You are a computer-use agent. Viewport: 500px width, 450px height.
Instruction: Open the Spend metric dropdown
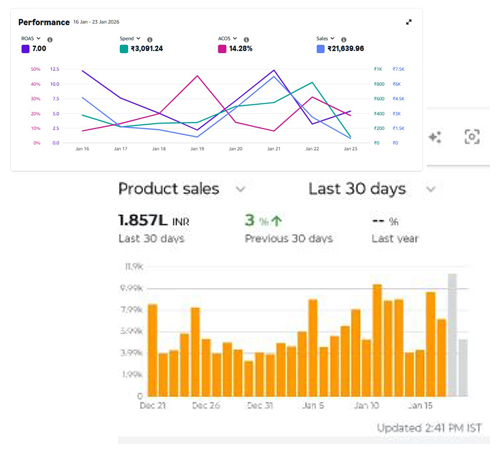130,38
